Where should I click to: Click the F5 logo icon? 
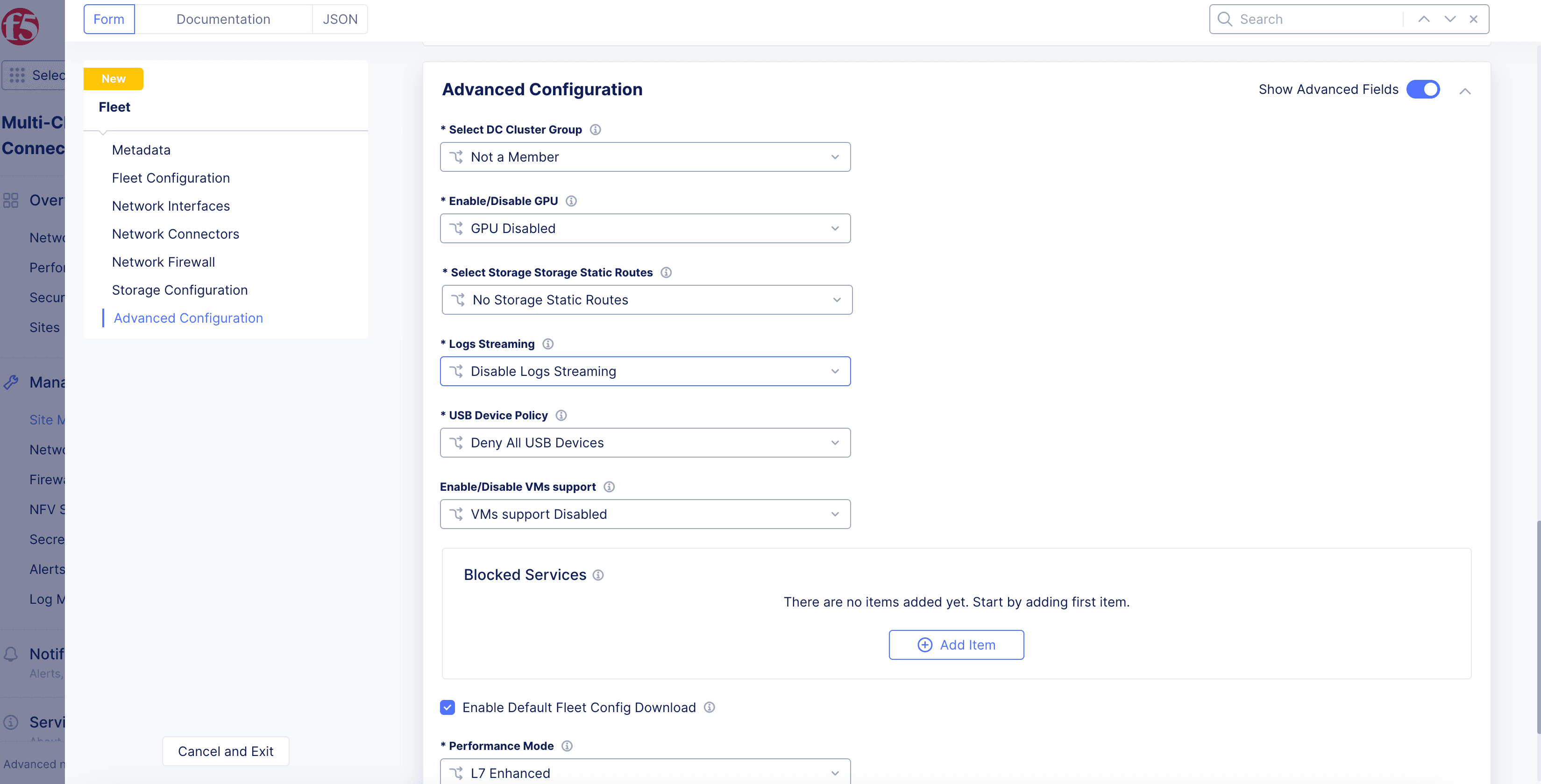[20, 26]
